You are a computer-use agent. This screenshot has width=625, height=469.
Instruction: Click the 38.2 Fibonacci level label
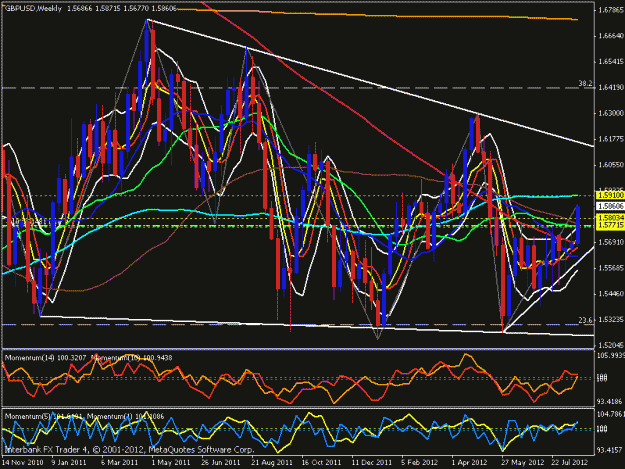585,84
